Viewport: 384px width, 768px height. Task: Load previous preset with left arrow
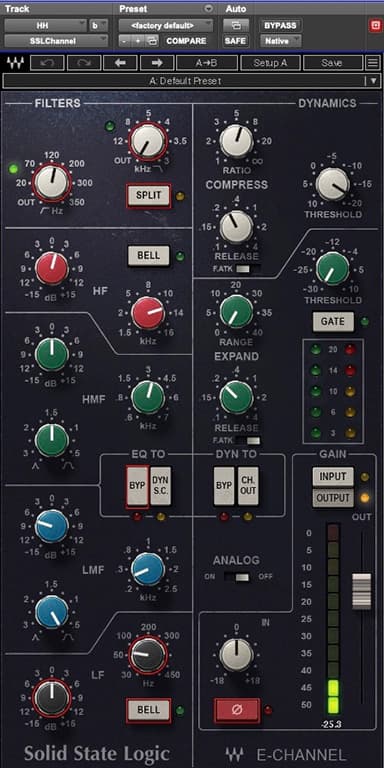[x=120, y=63]
